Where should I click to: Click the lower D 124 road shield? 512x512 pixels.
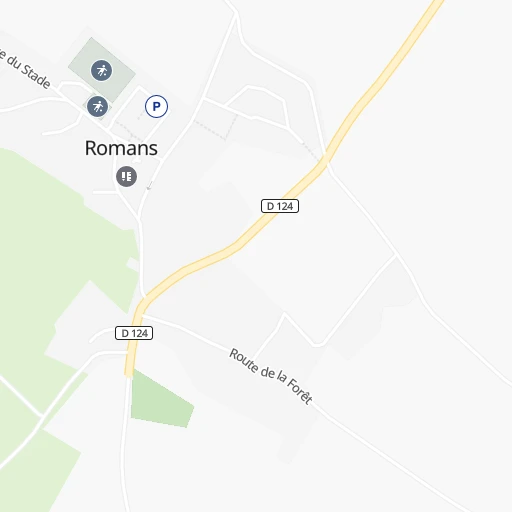134,333
